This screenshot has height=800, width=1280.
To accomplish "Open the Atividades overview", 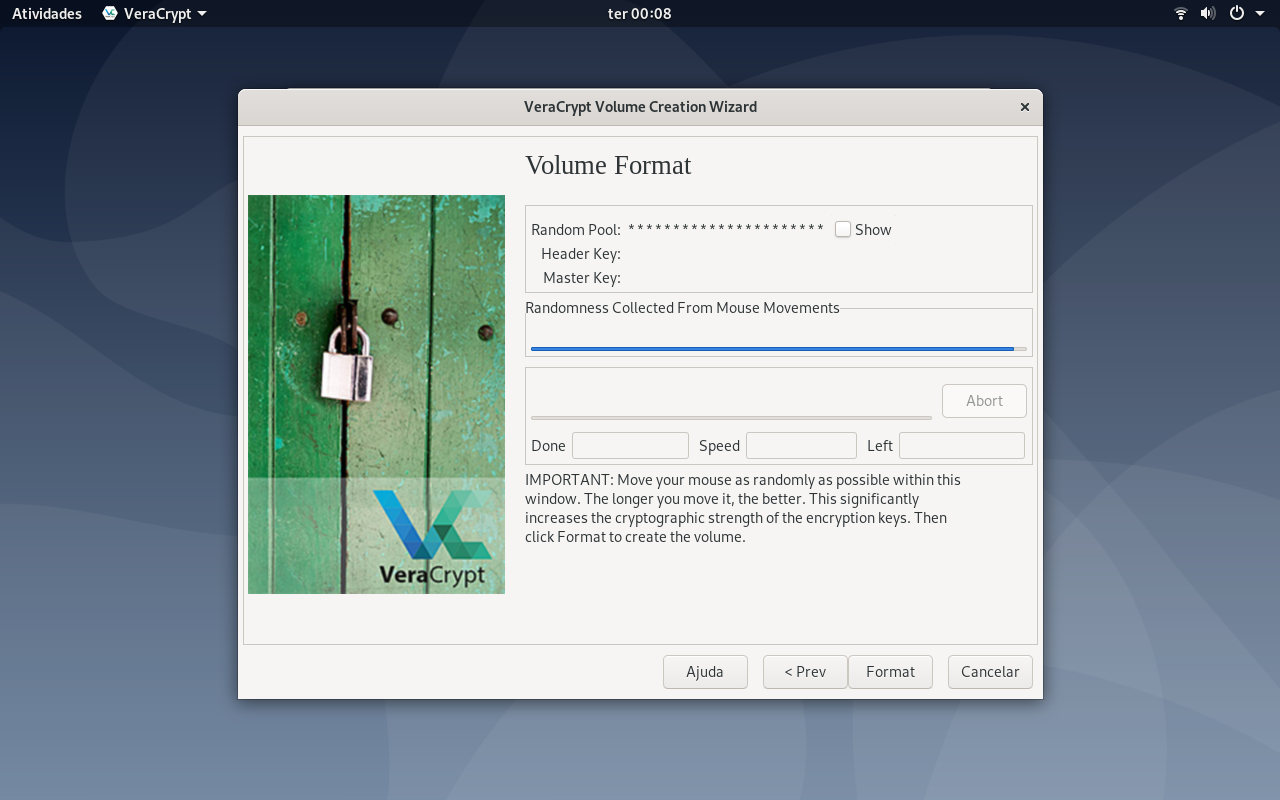I will pyautogui.click(x=47, y=14).
